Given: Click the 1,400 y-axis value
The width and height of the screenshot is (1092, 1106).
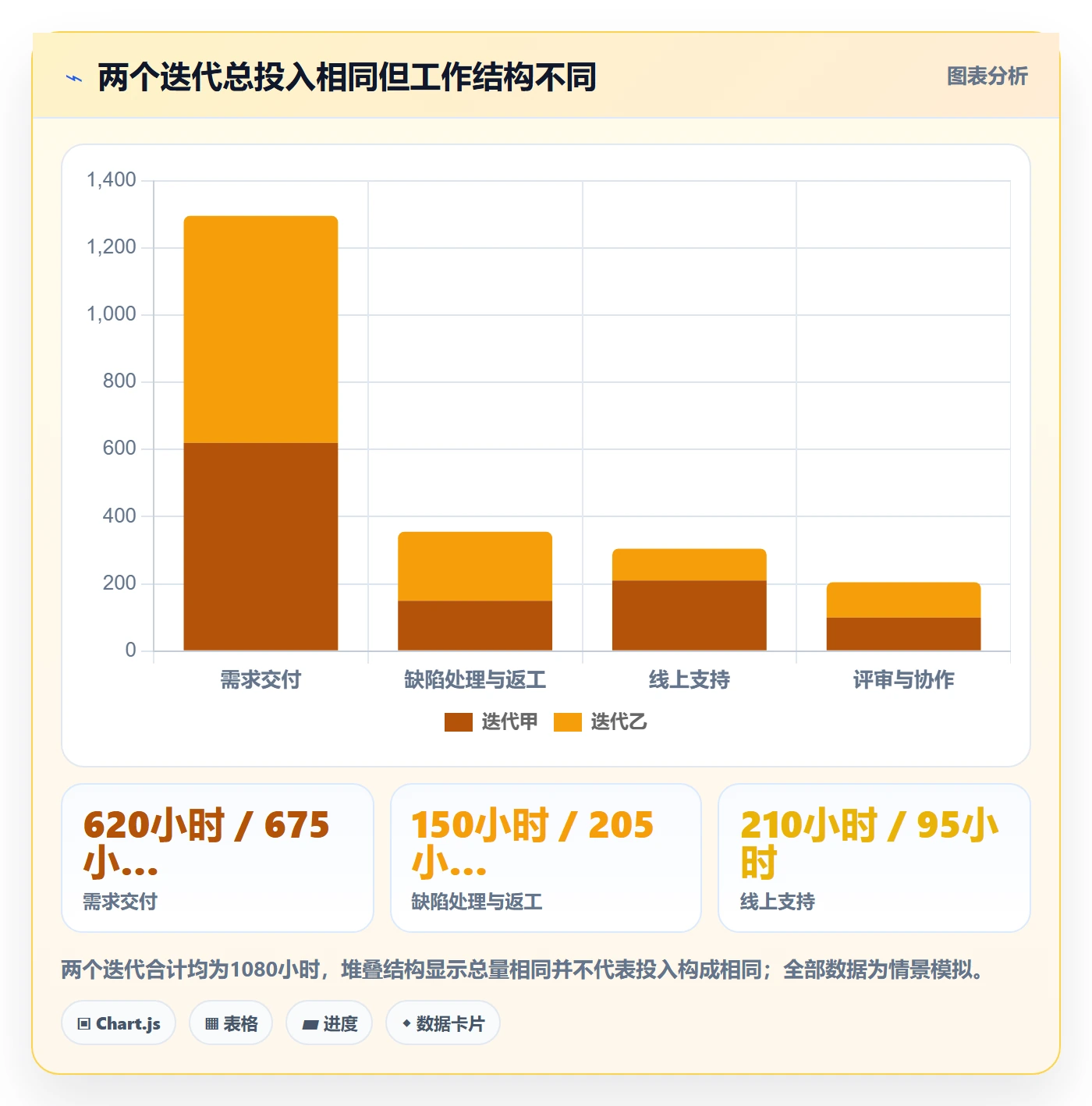Looking at the screenshot, I should click(x=112, y=180).
